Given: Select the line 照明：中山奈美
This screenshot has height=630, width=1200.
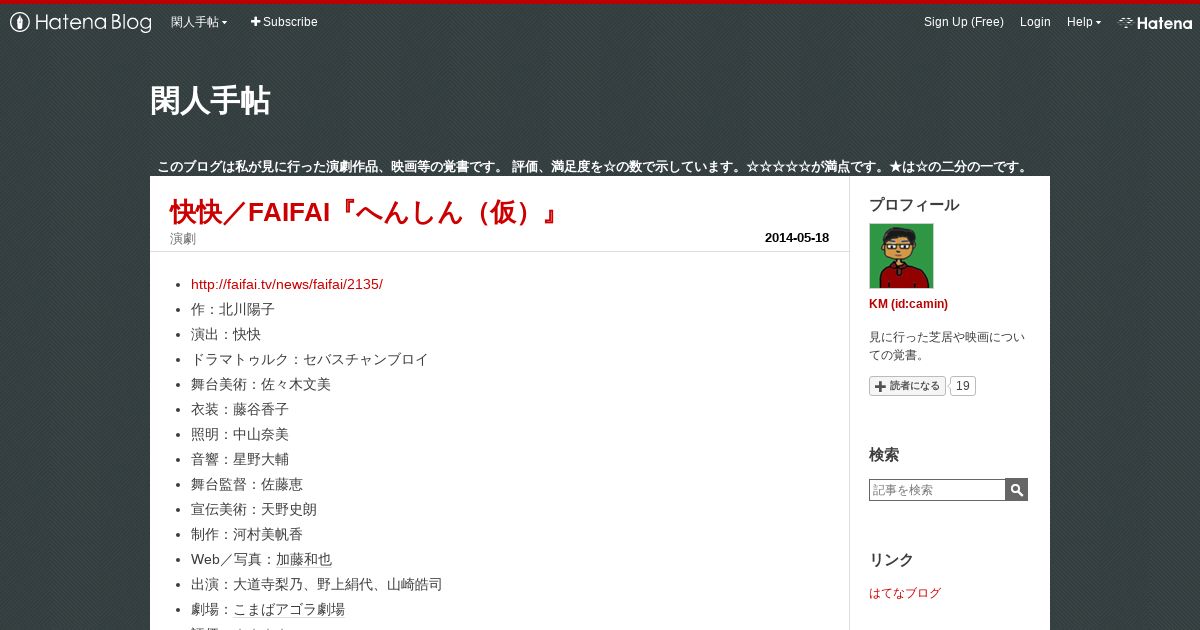Looking at the screenshot, I should tap(240, 434).
